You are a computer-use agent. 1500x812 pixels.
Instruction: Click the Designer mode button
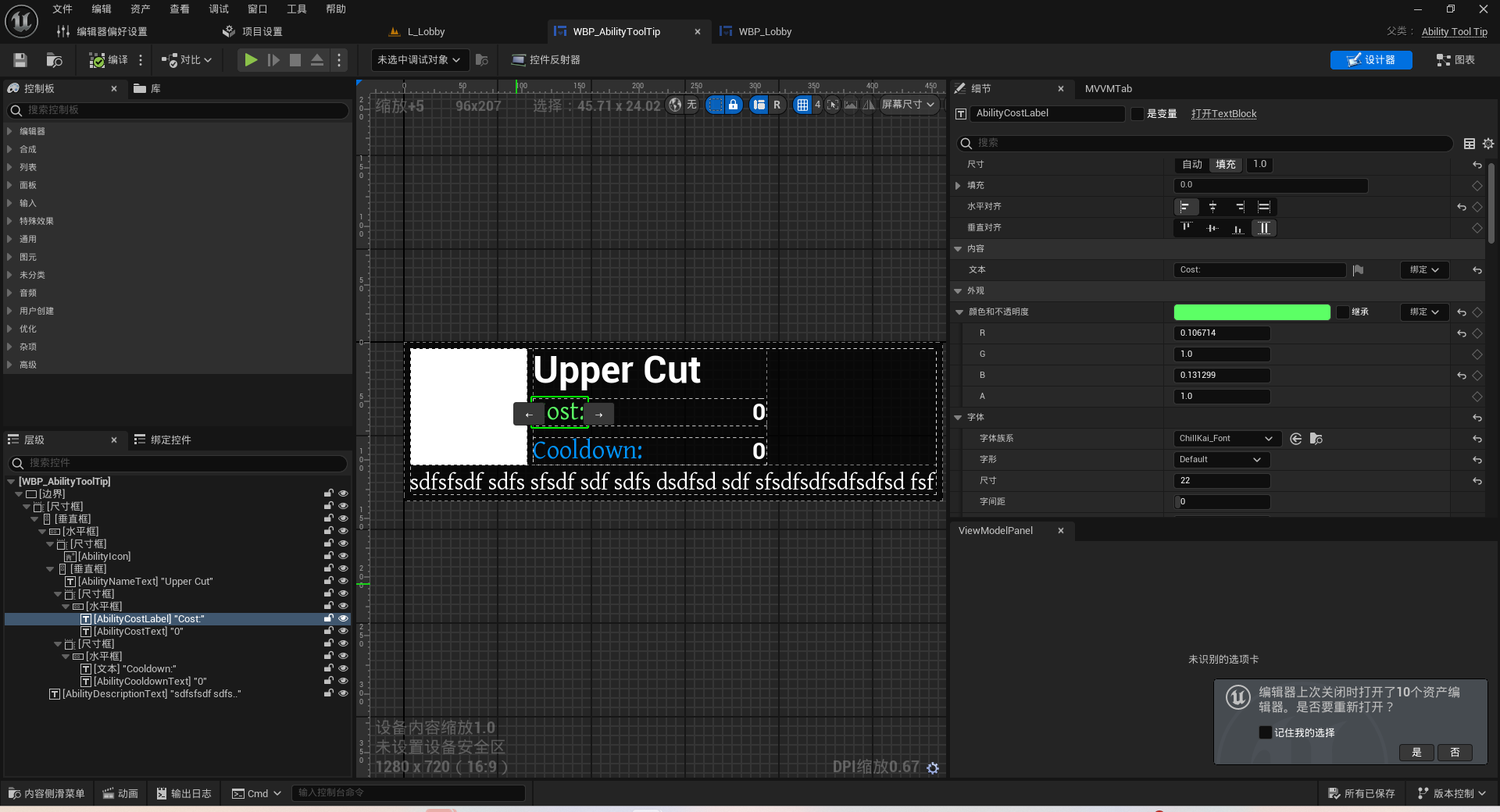[x=1371, y=60]
